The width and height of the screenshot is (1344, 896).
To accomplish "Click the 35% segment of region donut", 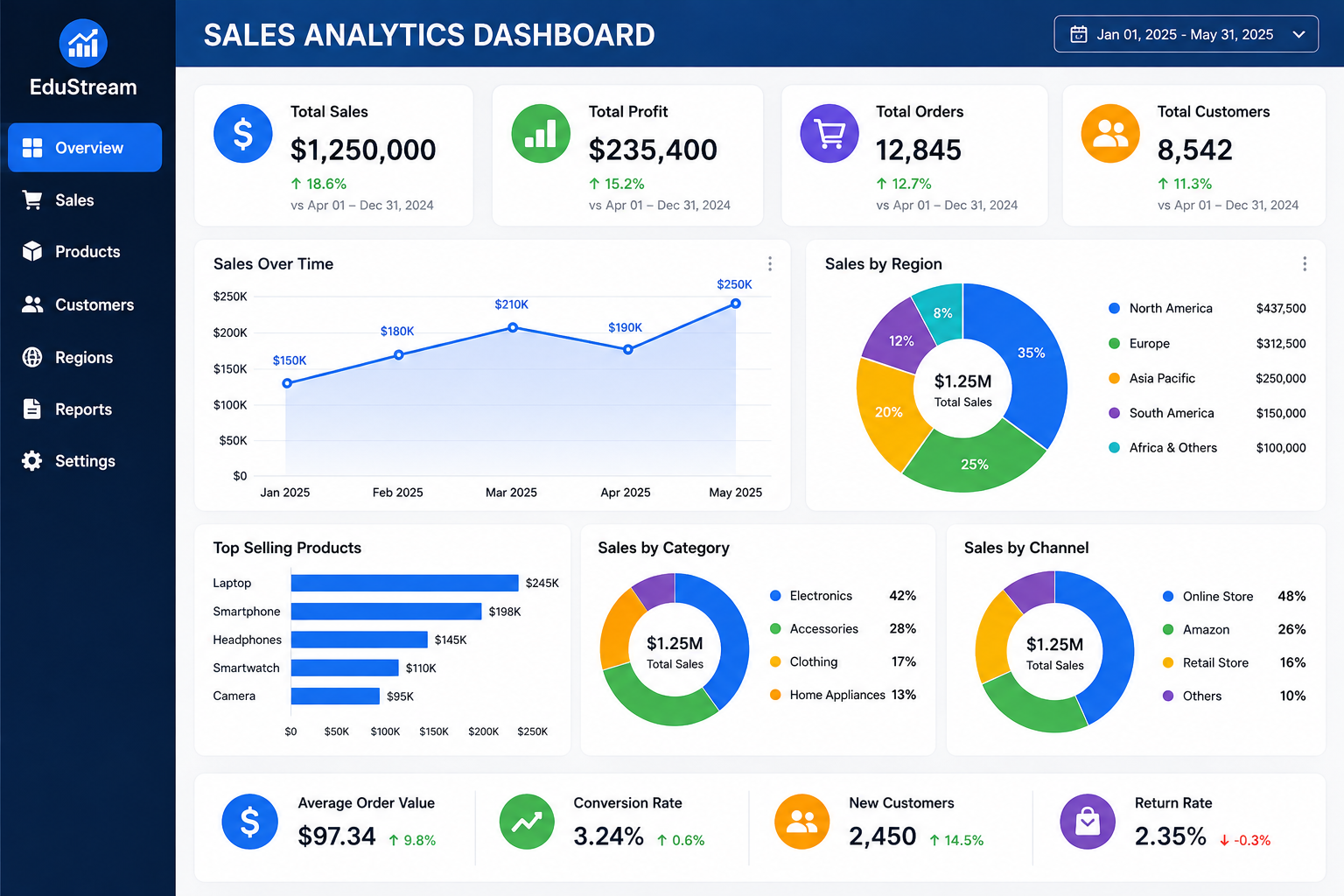I will coord(1031,353).
